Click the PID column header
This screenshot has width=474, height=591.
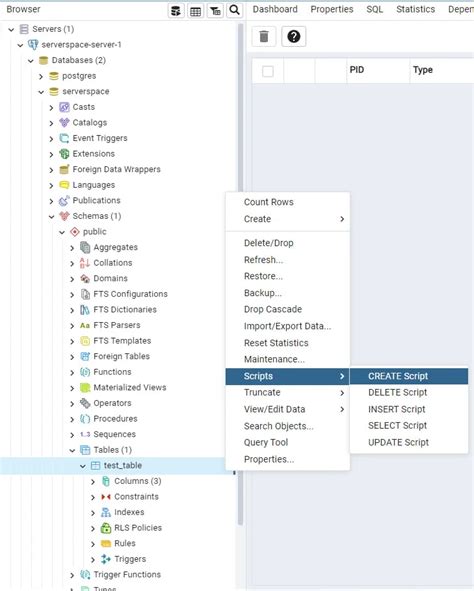tap(356, 70)
